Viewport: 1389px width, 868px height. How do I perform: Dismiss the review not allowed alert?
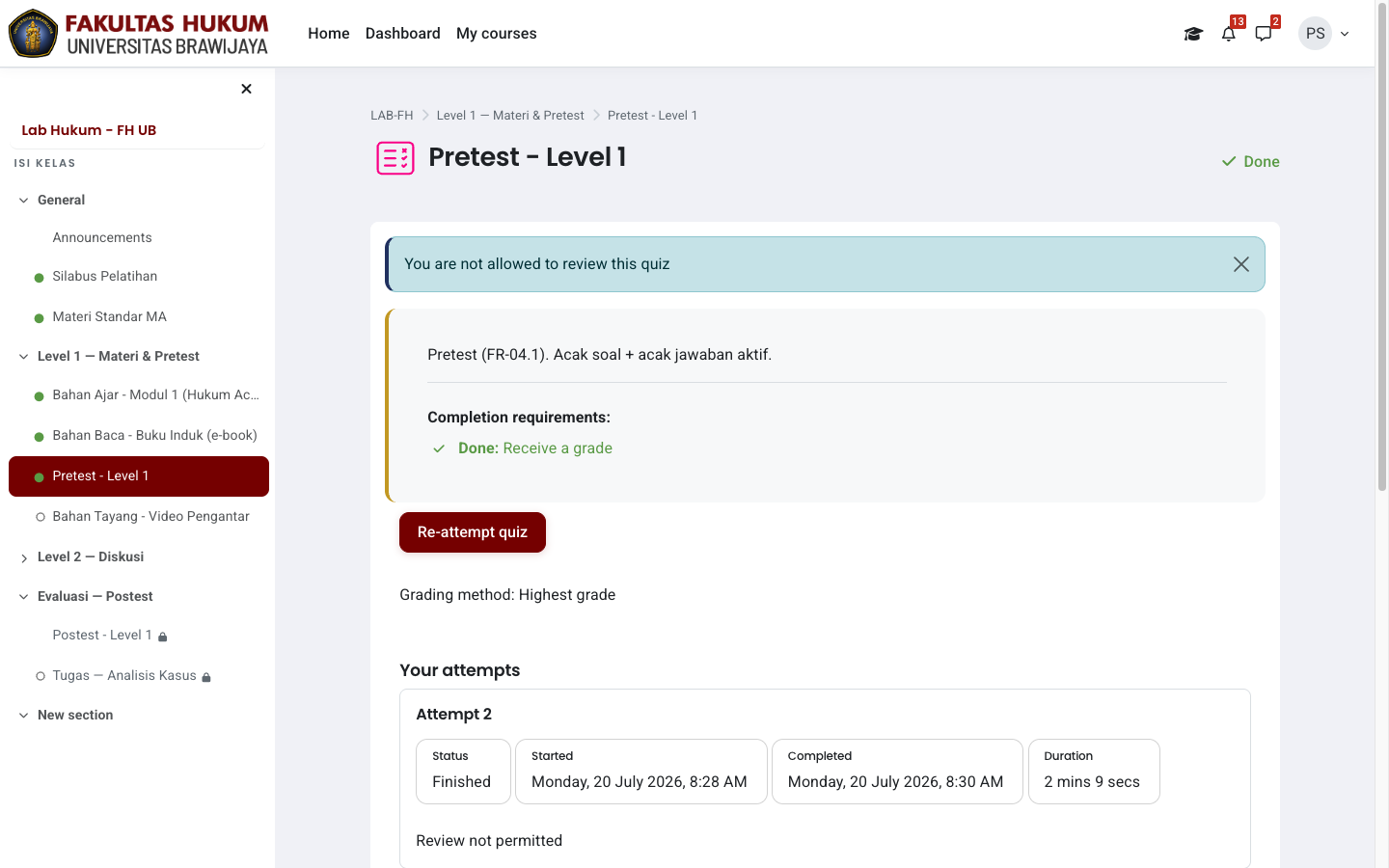click(x=1241, y=264)
